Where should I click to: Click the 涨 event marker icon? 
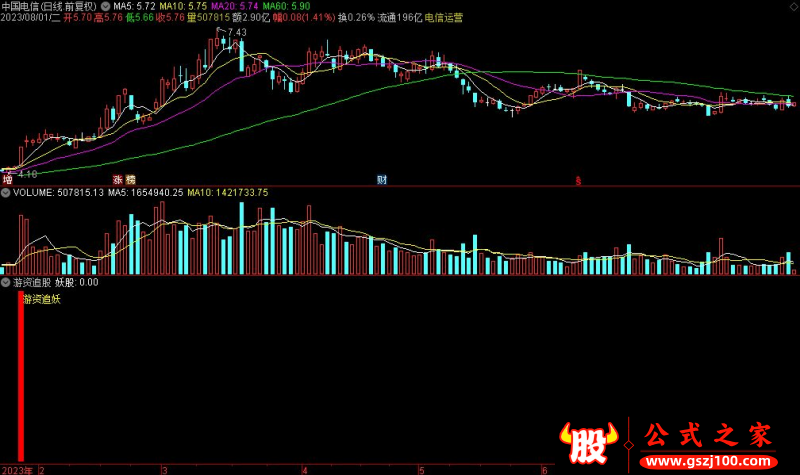(x=118, y=180)
